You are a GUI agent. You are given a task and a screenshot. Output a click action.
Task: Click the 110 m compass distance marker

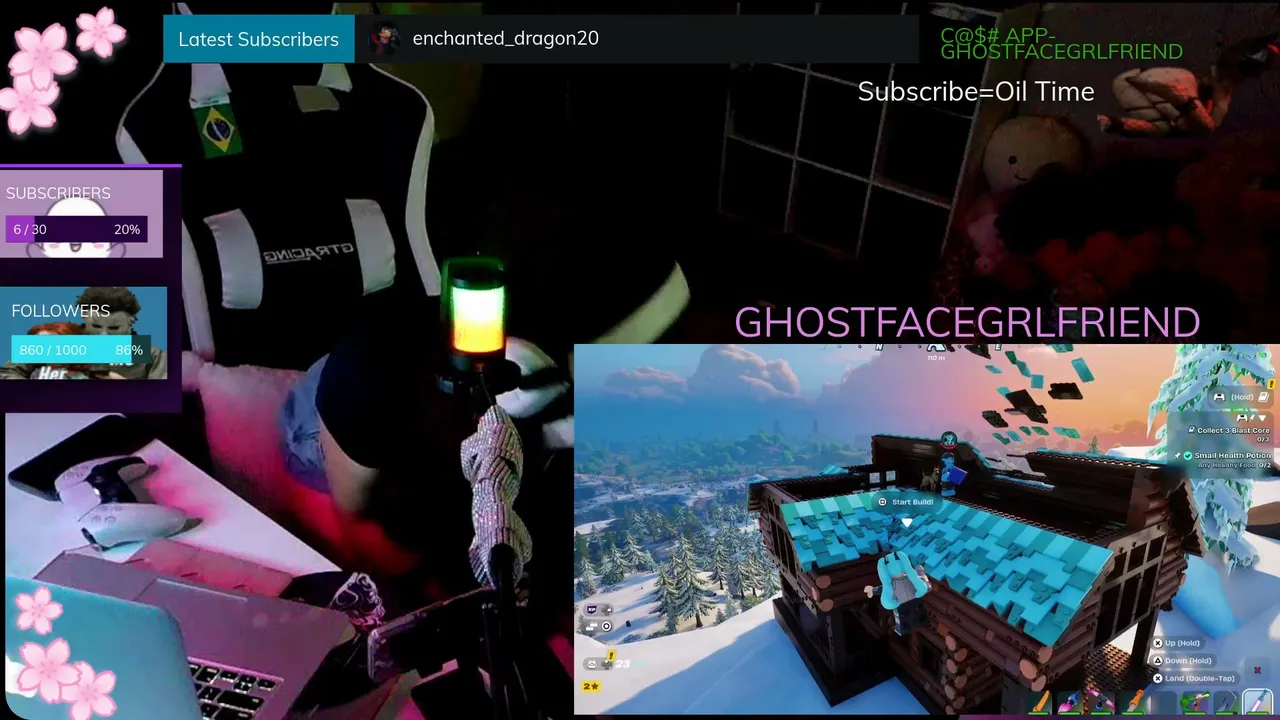coord(936,358)
